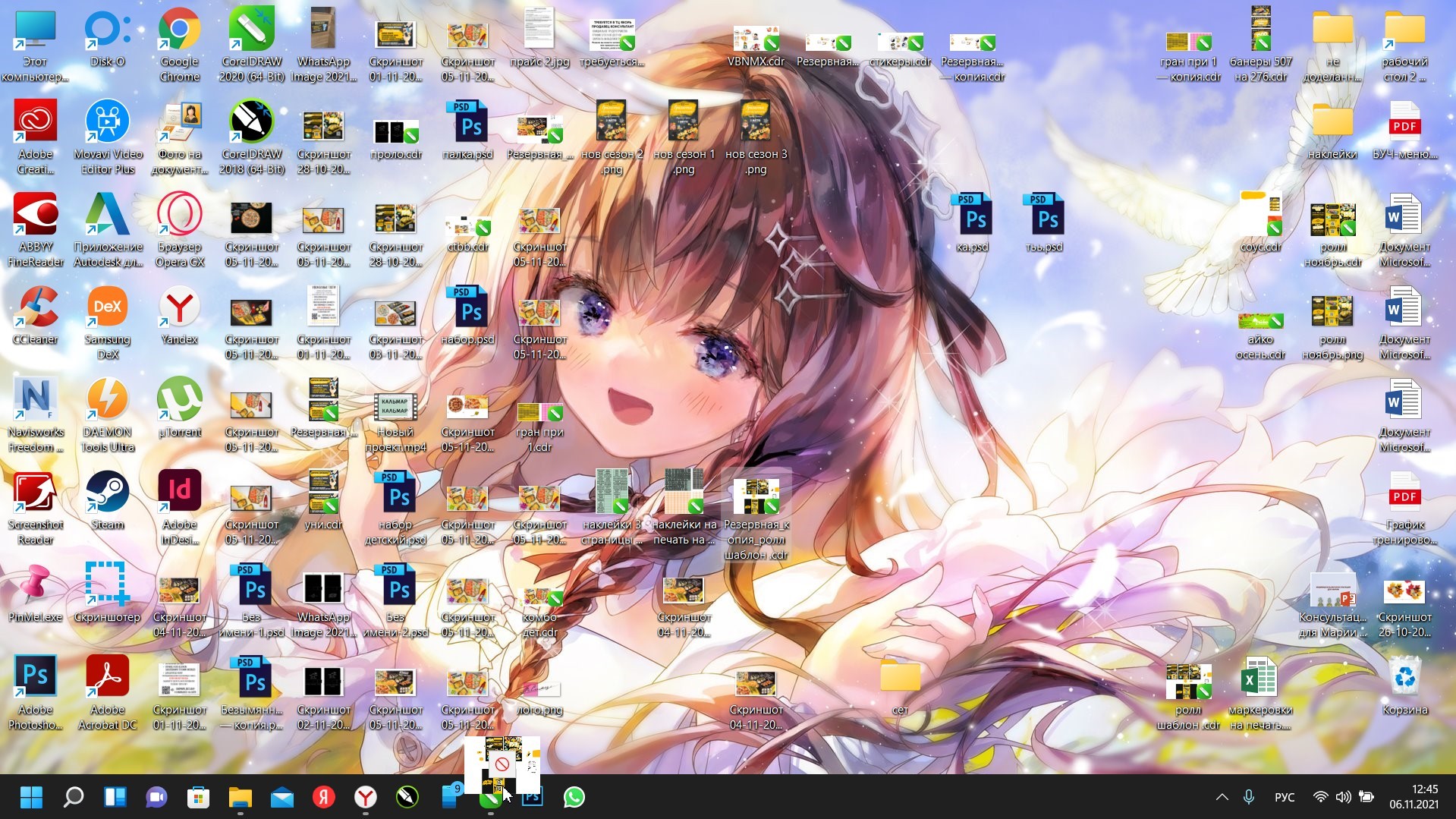Open WhatsApp from the taskbar
This screenshot has height=819, width=1456.
(574, 797)
